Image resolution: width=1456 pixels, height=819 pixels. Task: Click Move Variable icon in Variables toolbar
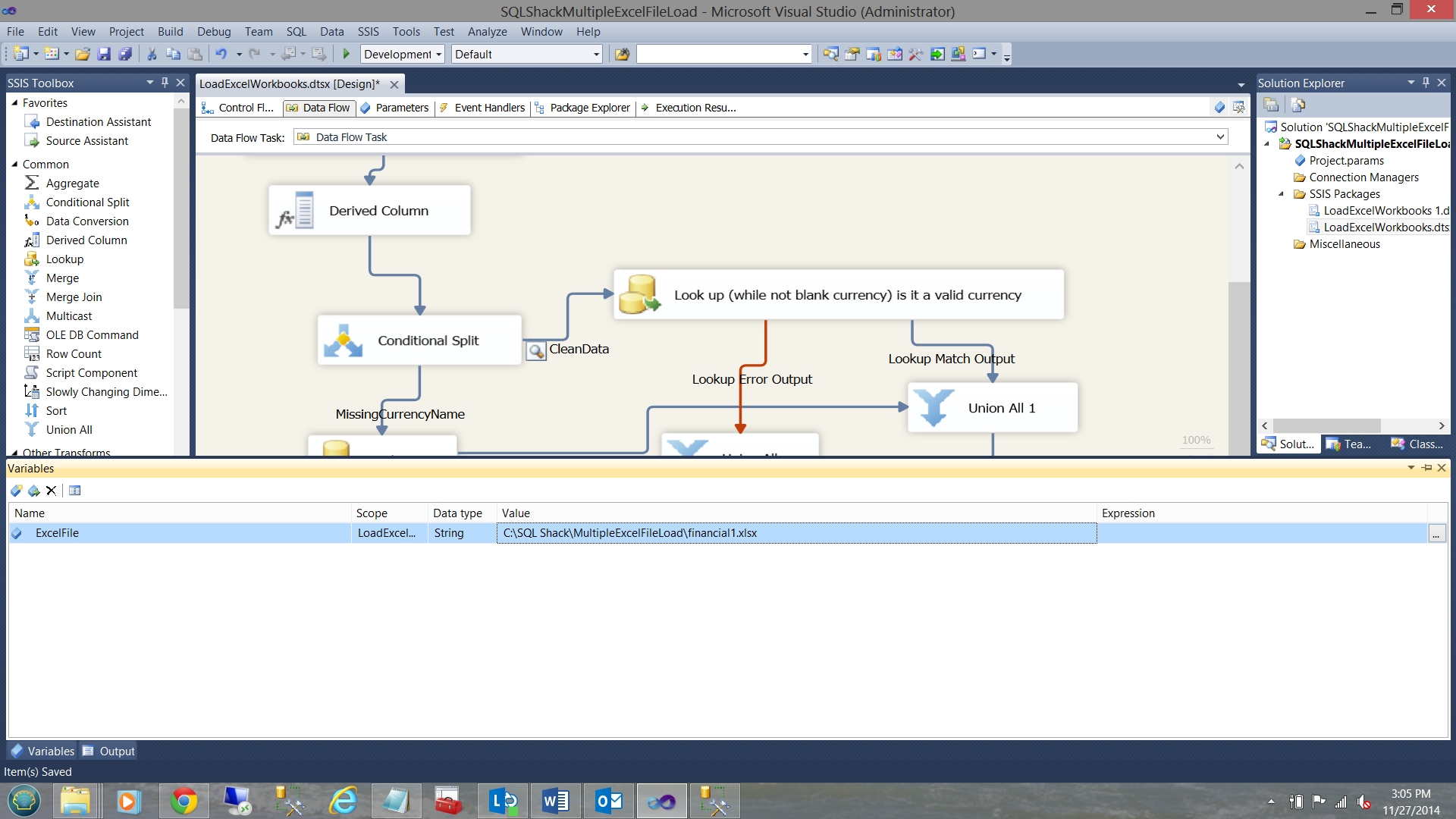(x=33, y=491)
